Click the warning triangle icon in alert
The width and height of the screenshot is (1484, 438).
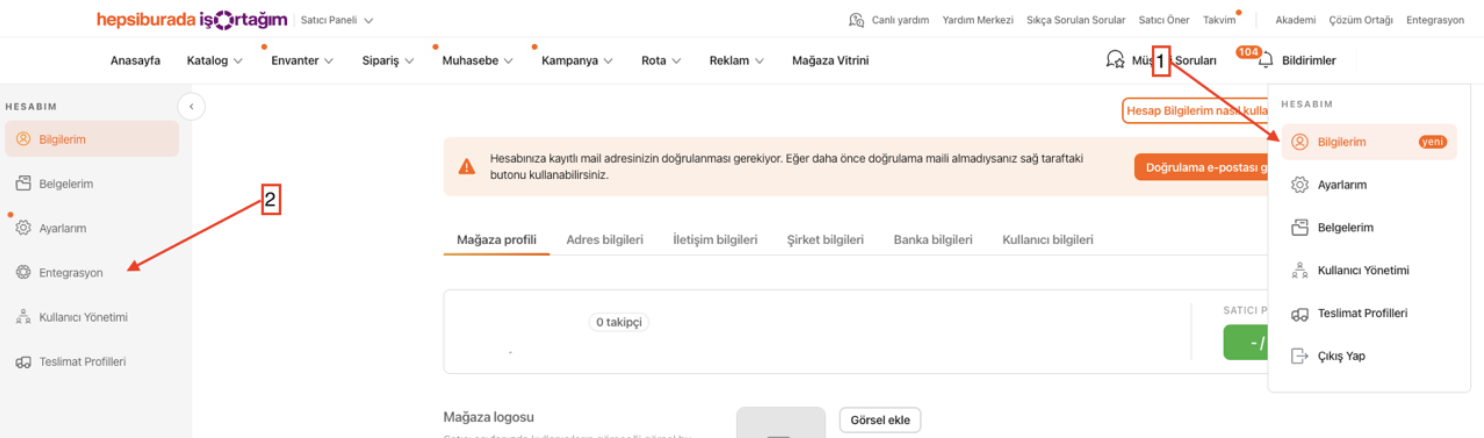click(x=467, y=167)
